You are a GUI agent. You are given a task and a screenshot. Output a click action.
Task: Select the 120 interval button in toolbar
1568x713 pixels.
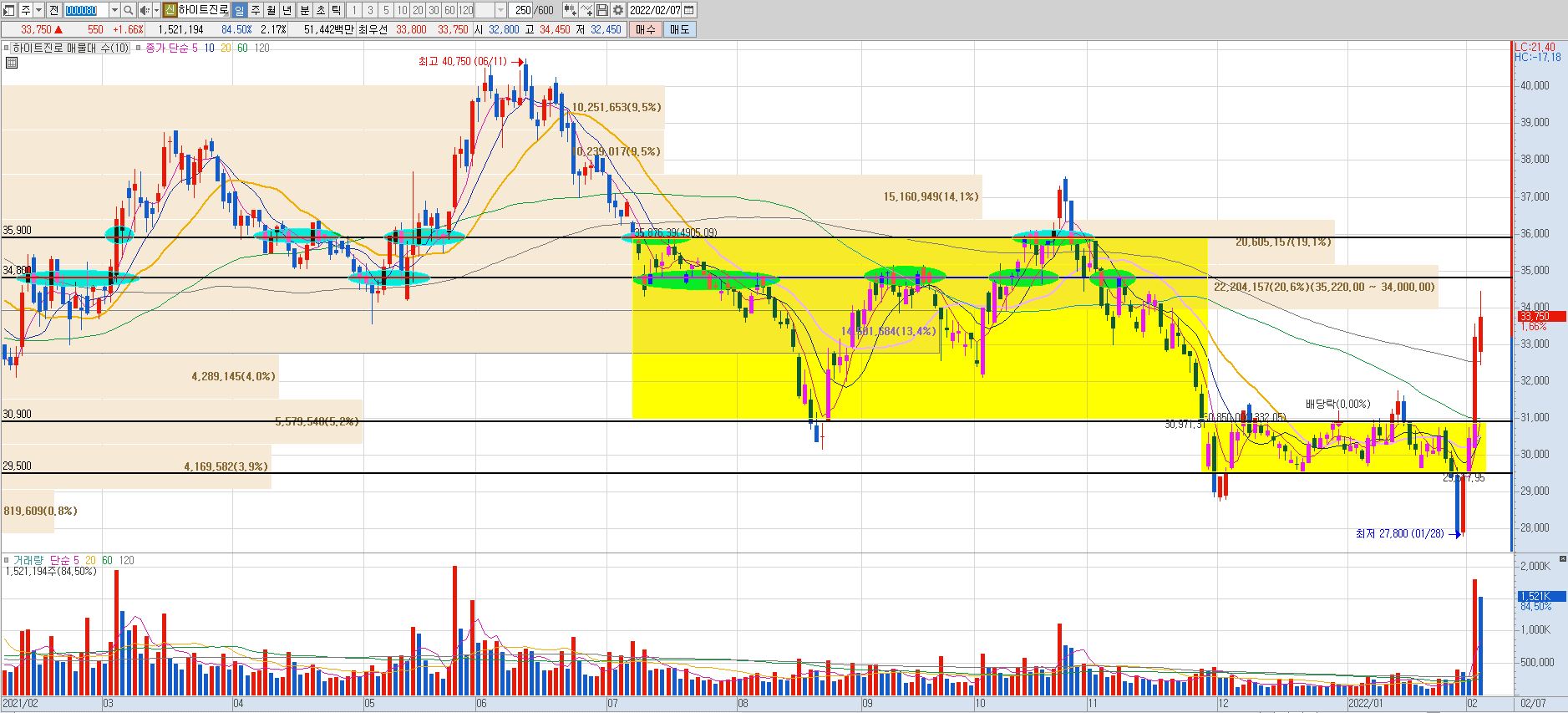pos(466,10)
